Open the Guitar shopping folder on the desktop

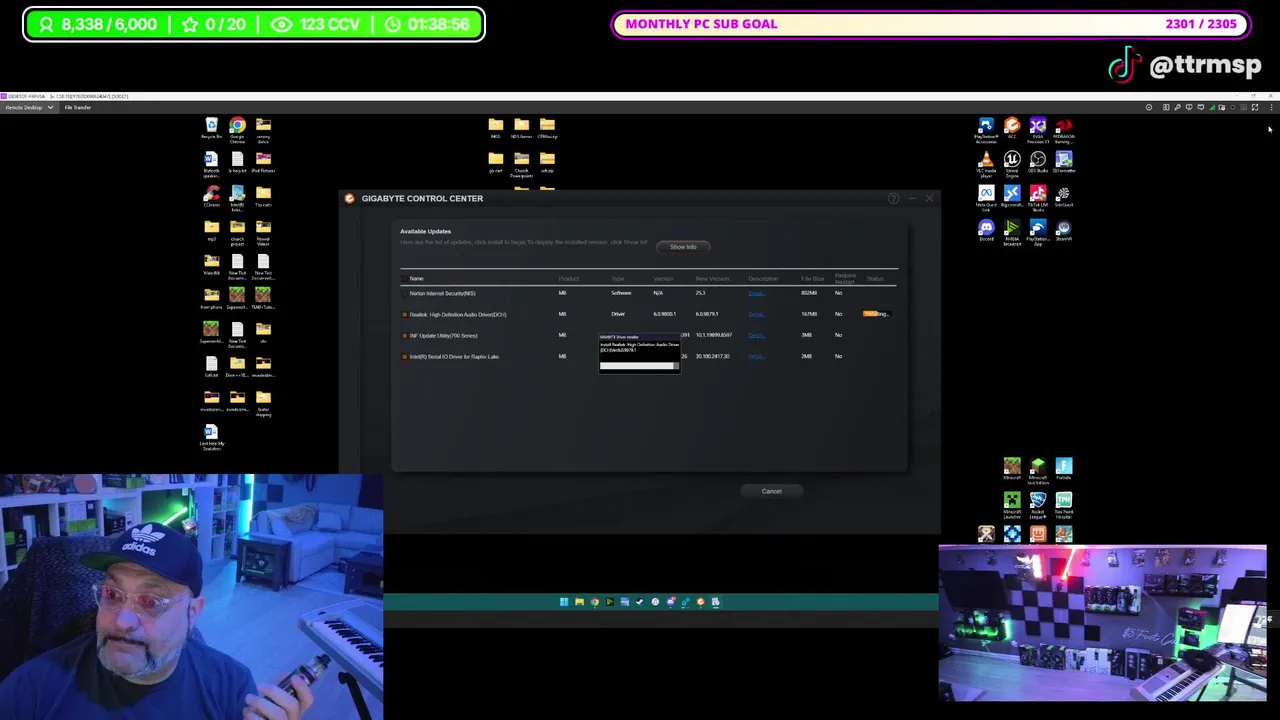click(263, 401)
